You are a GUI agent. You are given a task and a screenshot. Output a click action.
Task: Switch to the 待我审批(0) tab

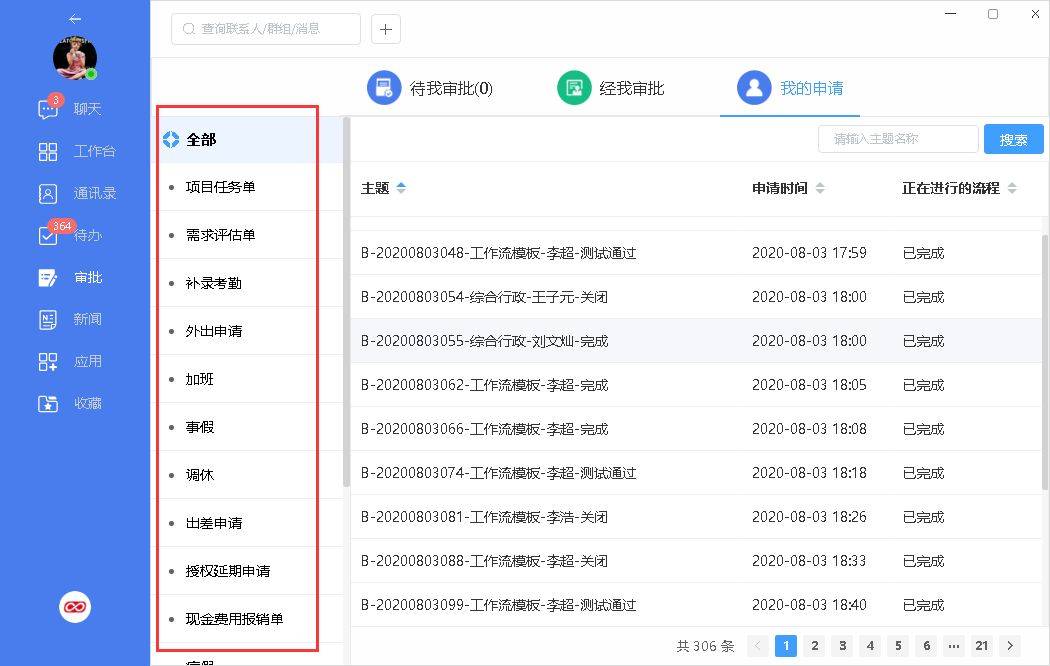430,88
